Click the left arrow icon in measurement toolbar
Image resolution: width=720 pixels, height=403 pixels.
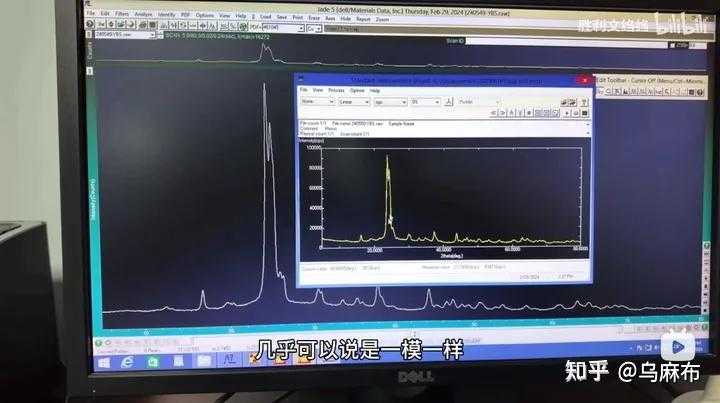(493, 113)
